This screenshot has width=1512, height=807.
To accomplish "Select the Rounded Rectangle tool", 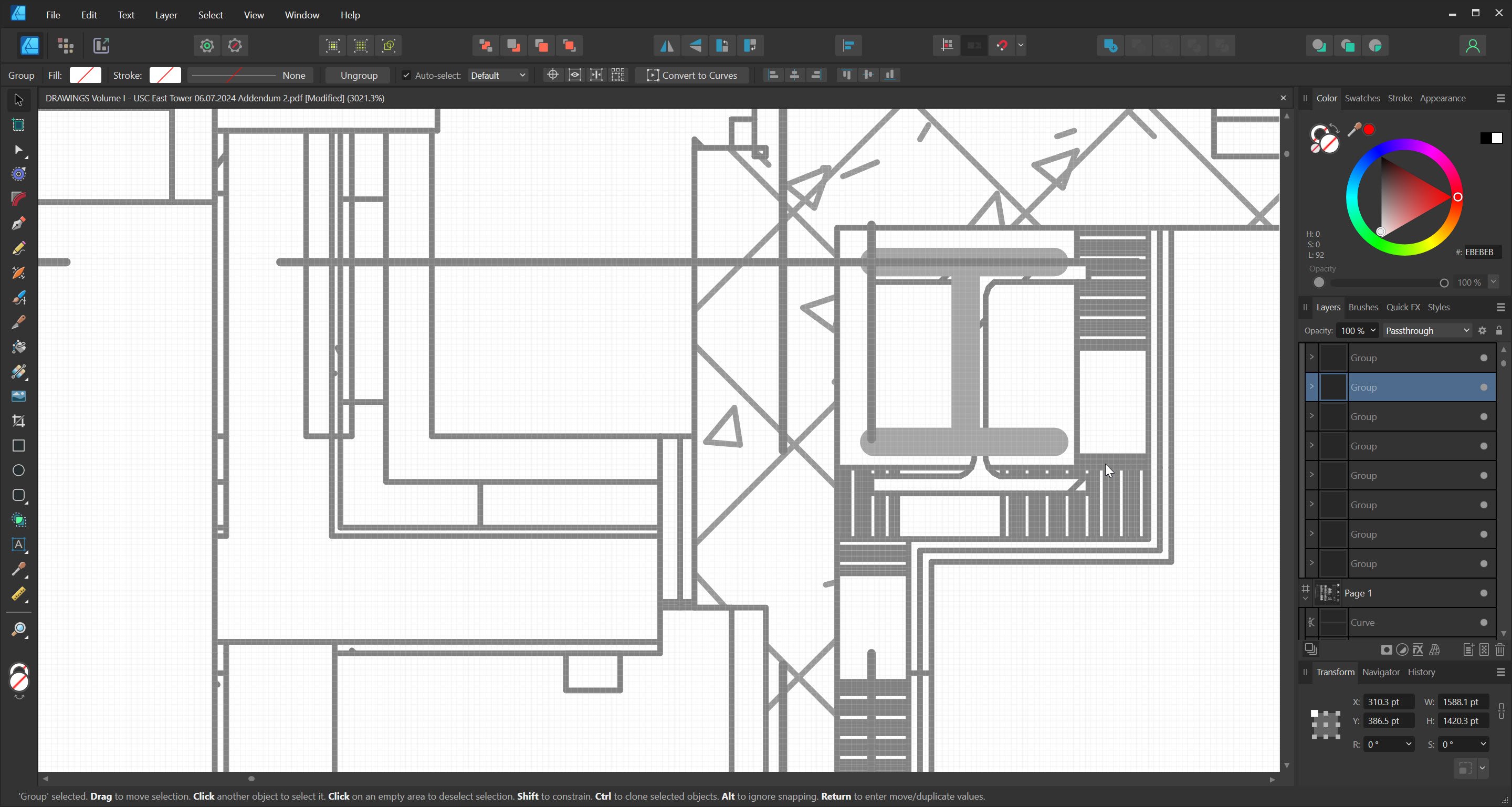I will pyautogui.click(x=18, y=495).
